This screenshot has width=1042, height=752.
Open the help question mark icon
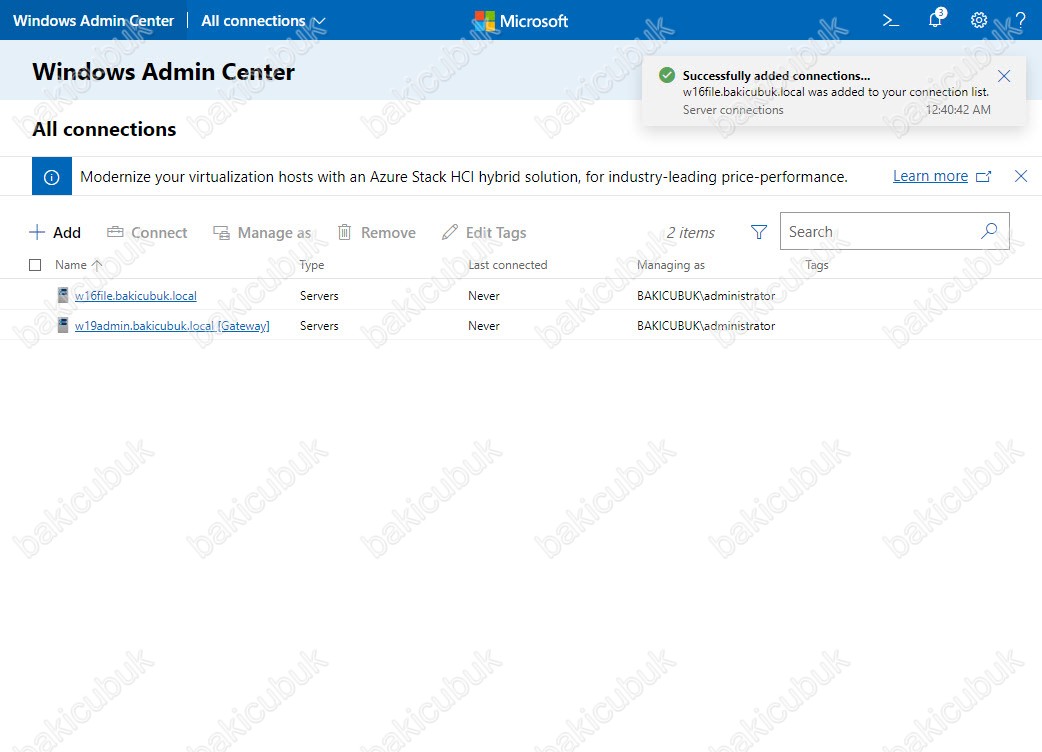click(1021, 21)
